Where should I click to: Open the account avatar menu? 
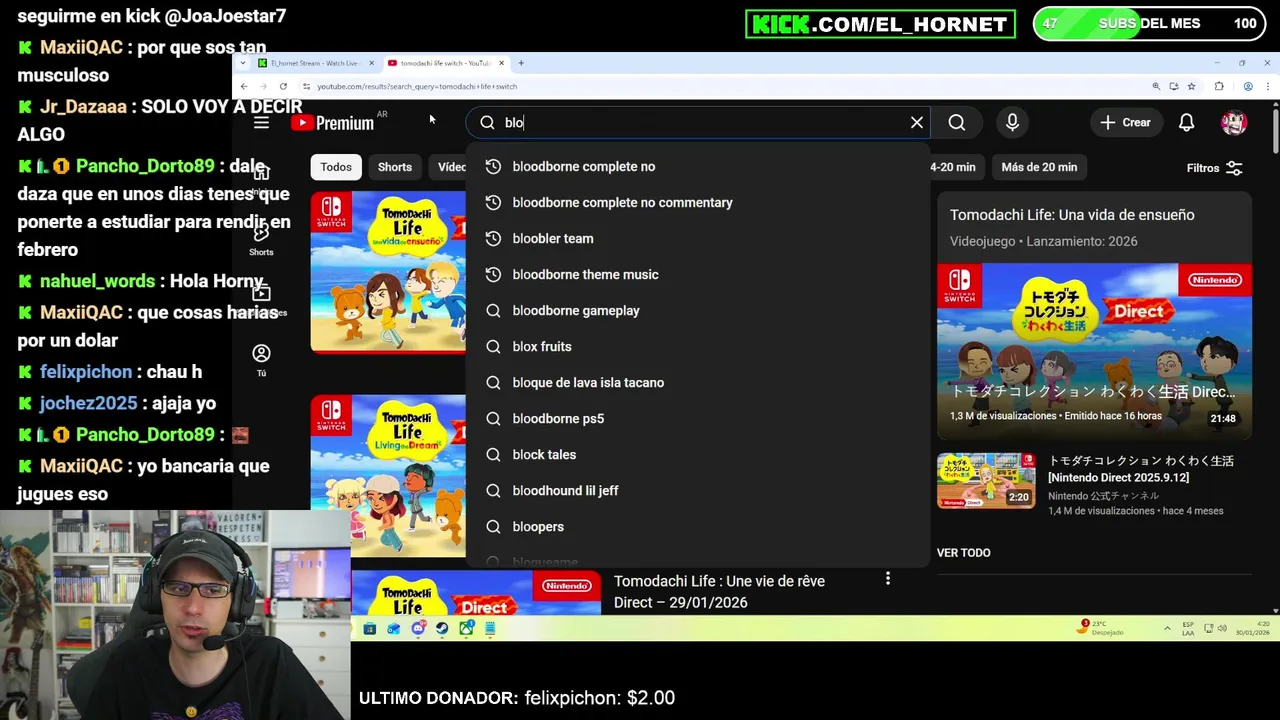1234,122
